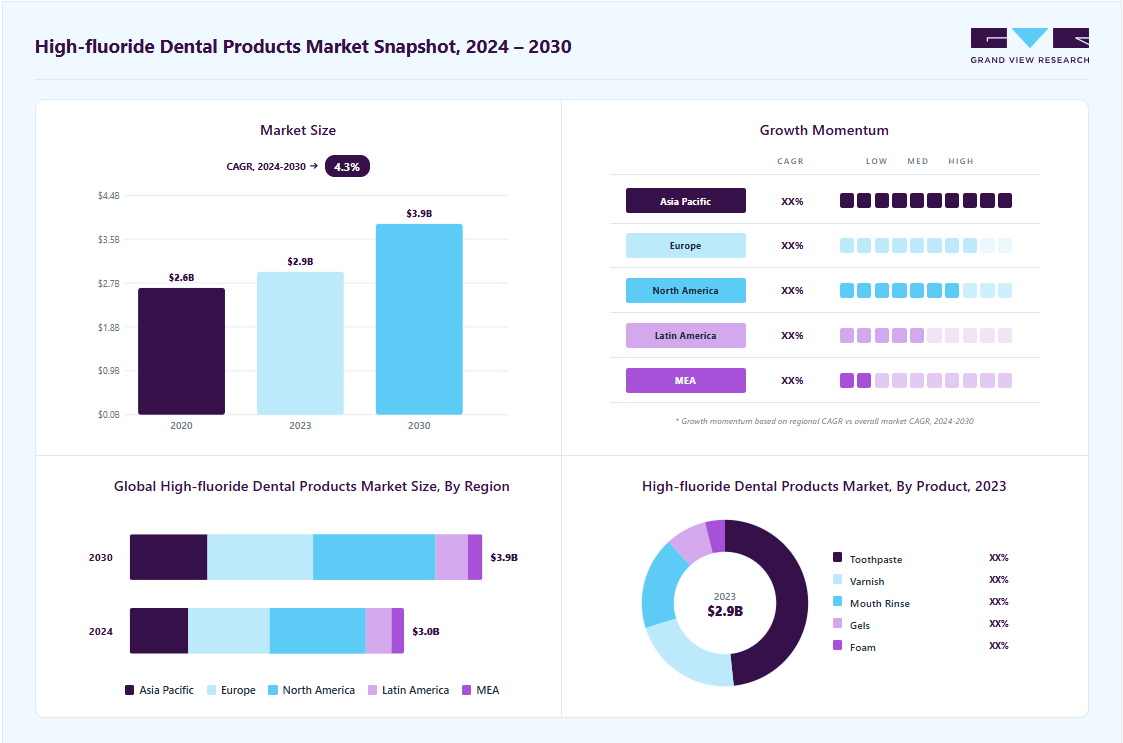Click the $4.4B y-axis label
The height and width of the screenshot is (743, 1123).
click(x=109, y=196)
